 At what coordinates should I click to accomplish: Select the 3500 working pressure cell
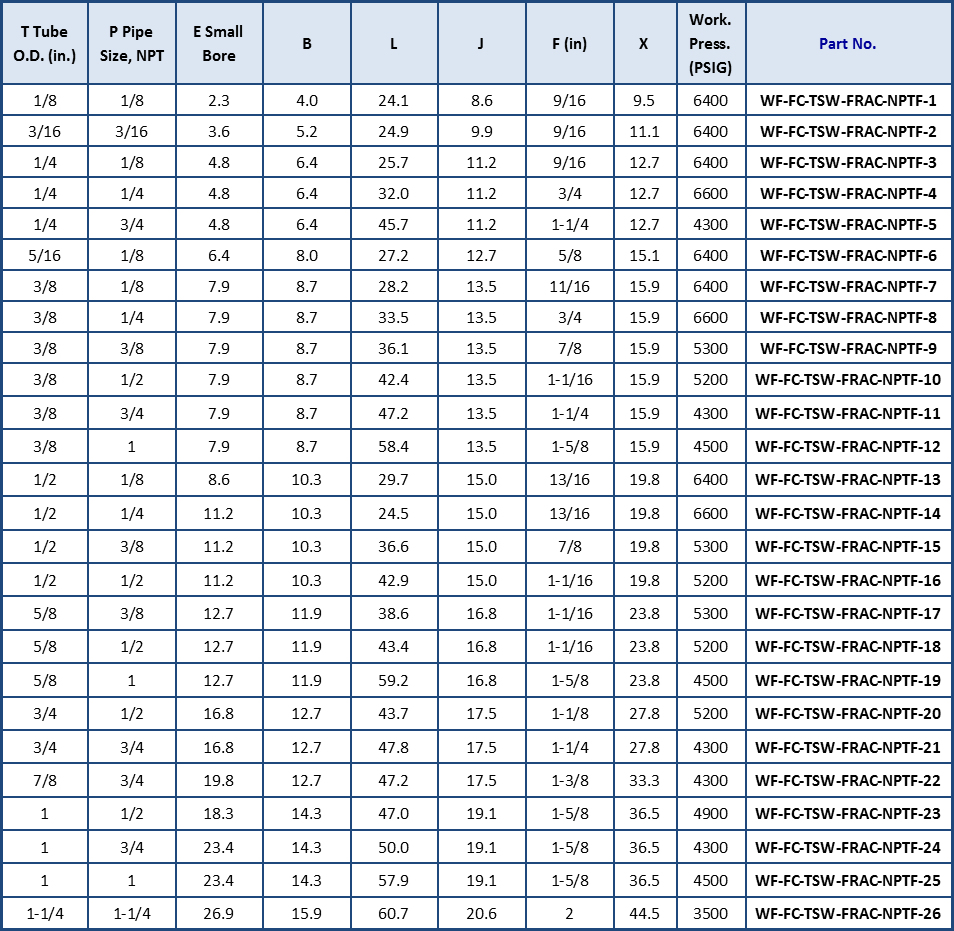(710, 913)
